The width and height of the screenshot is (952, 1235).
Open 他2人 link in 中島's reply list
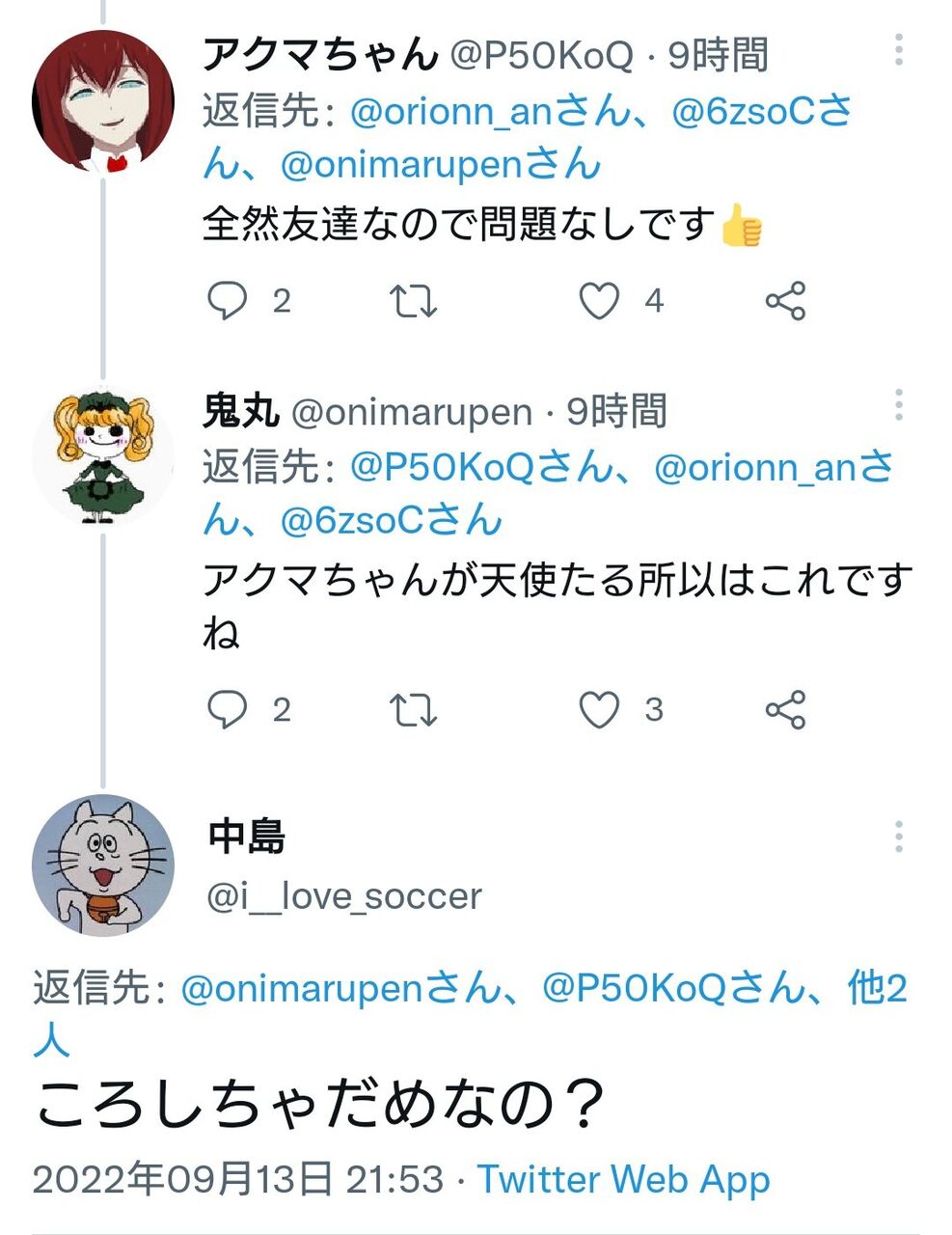click(877, 988)
